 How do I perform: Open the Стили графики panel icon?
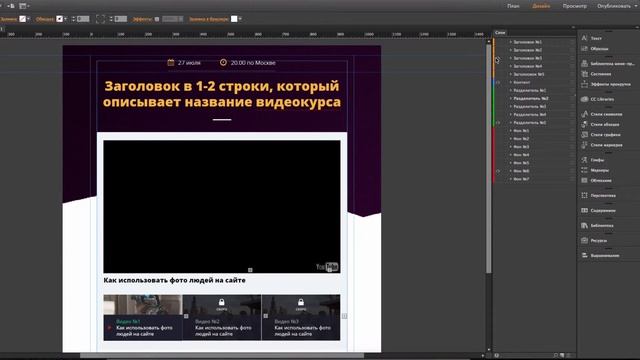click(x=584, y=134)
